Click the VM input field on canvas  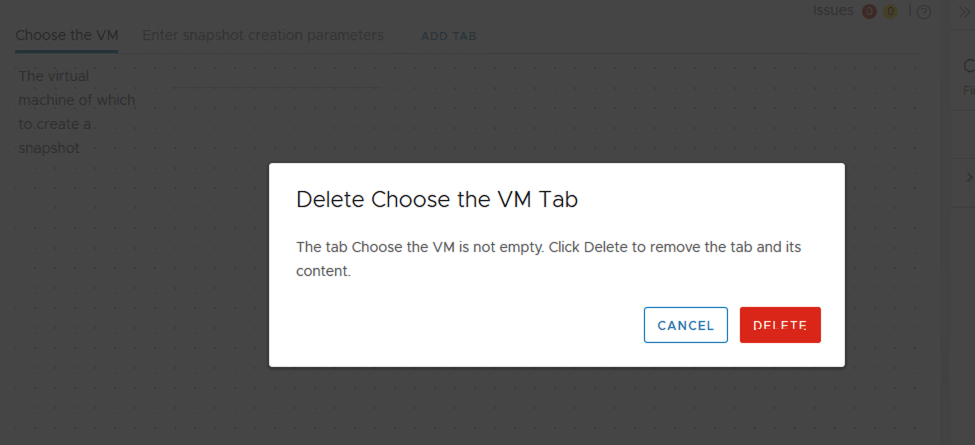[x=275, y=78]
